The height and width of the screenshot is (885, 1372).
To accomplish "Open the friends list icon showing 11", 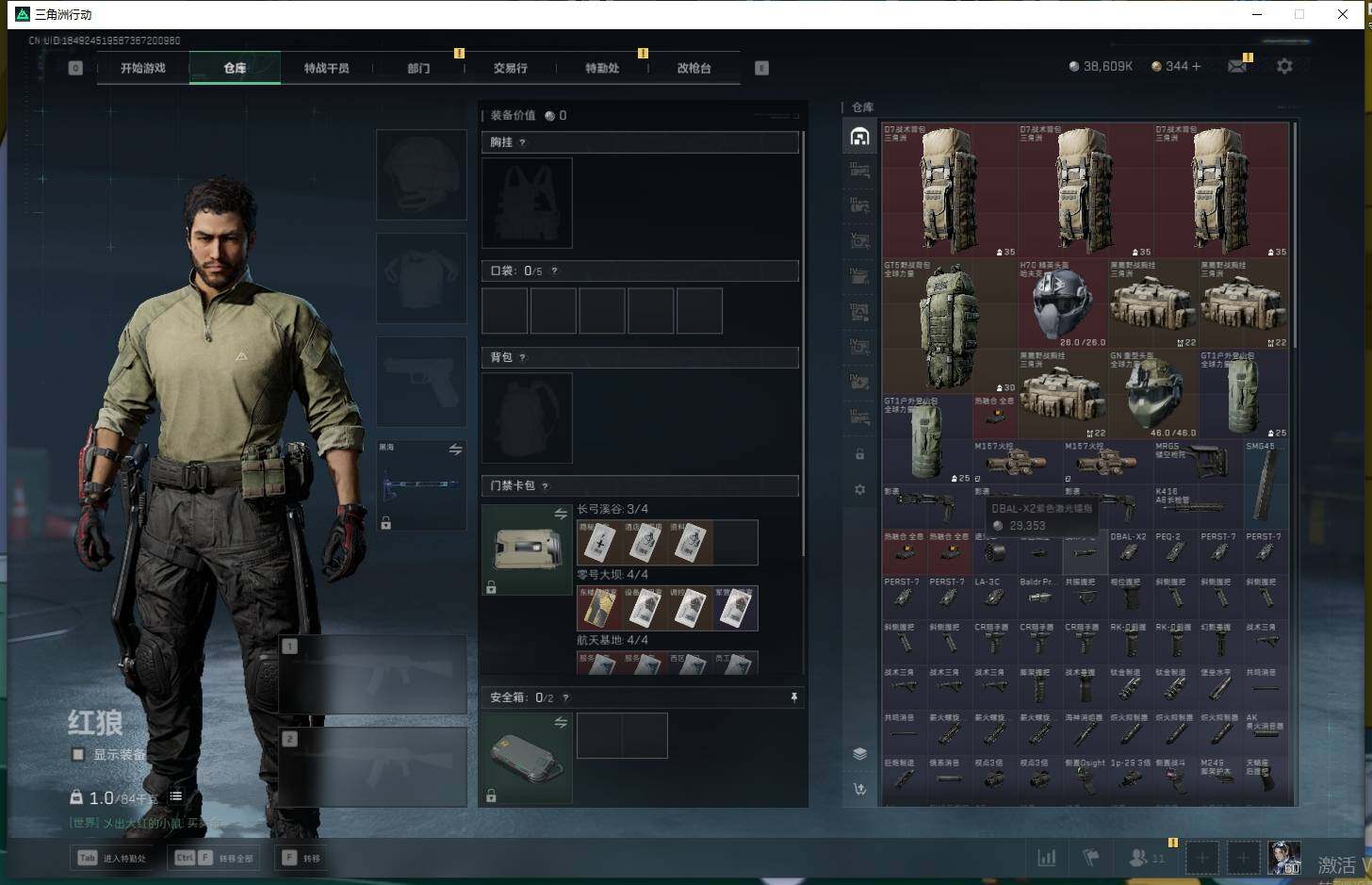I will pos(1146,858).
